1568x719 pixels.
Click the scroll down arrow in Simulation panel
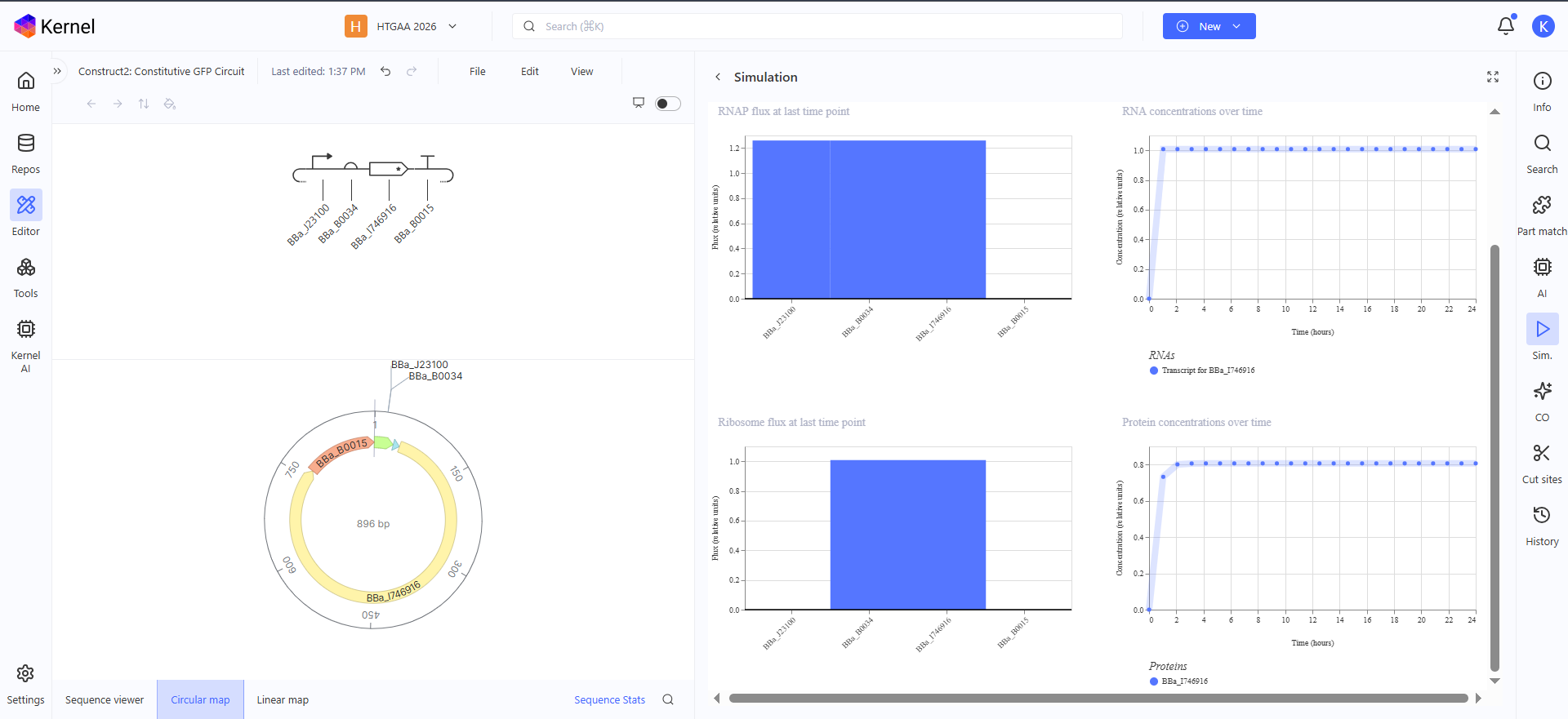[x=1494, y=681]
